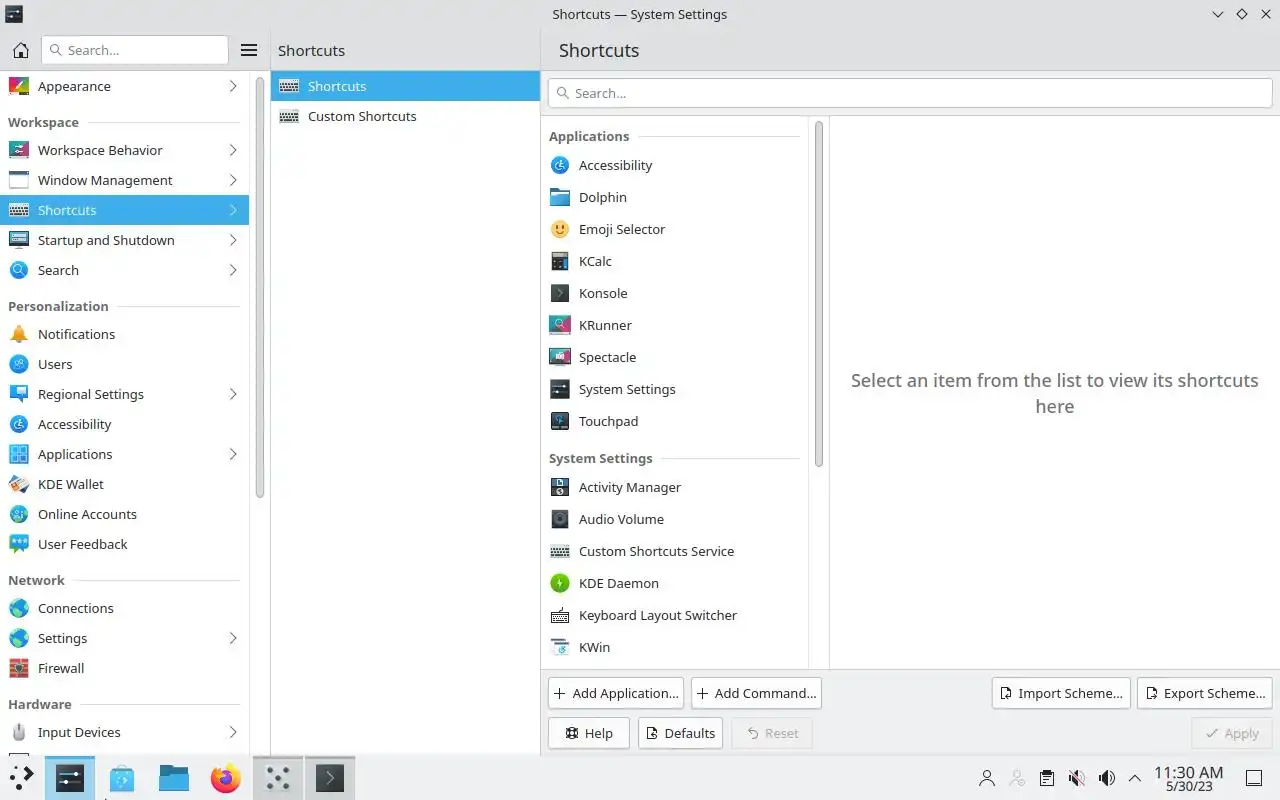The width and height of the screenshot is (1280, 800).
Task: Select Custom Shortcuts Service entry
Action: pyautogui.click(x=675, y=551)
